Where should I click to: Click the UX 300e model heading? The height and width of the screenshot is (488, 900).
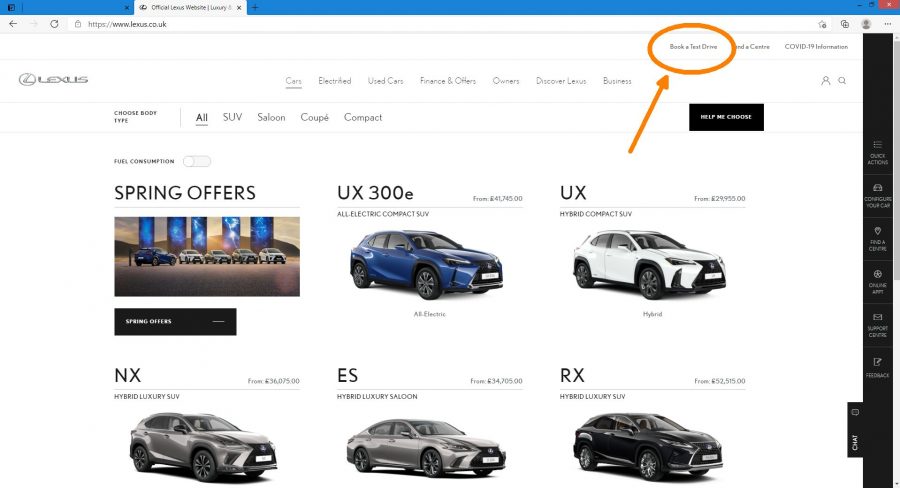pos(375,193)
